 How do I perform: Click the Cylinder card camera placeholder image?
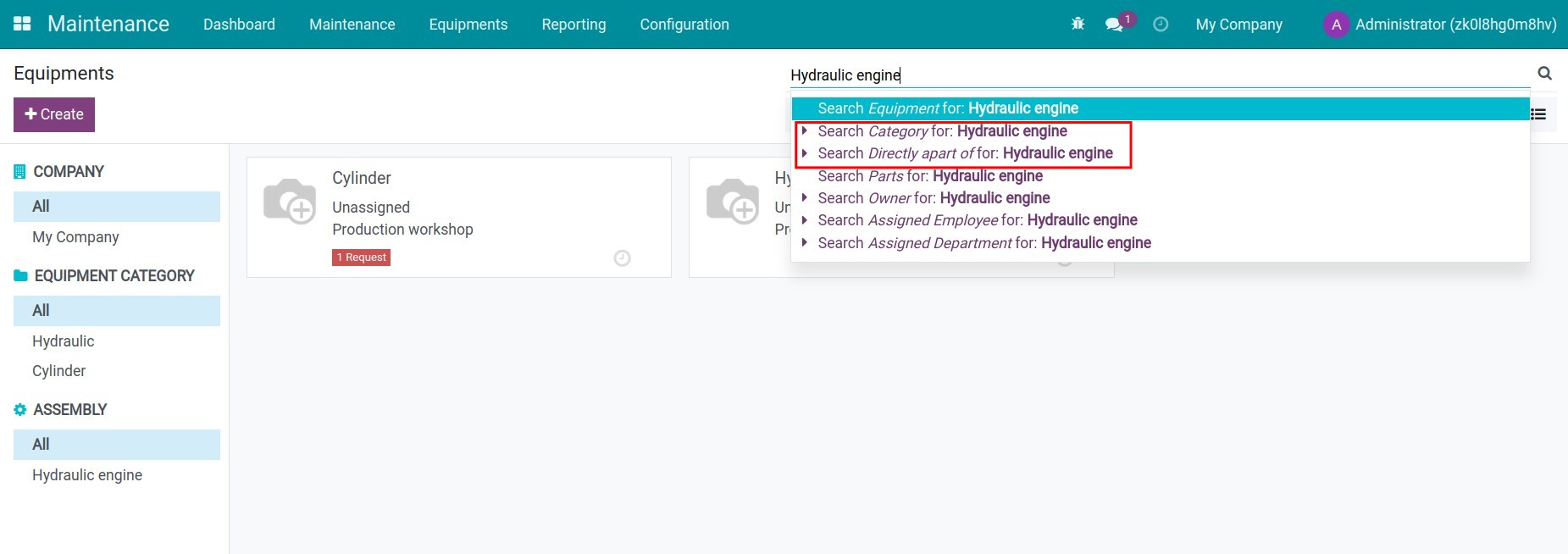[290, 201]
